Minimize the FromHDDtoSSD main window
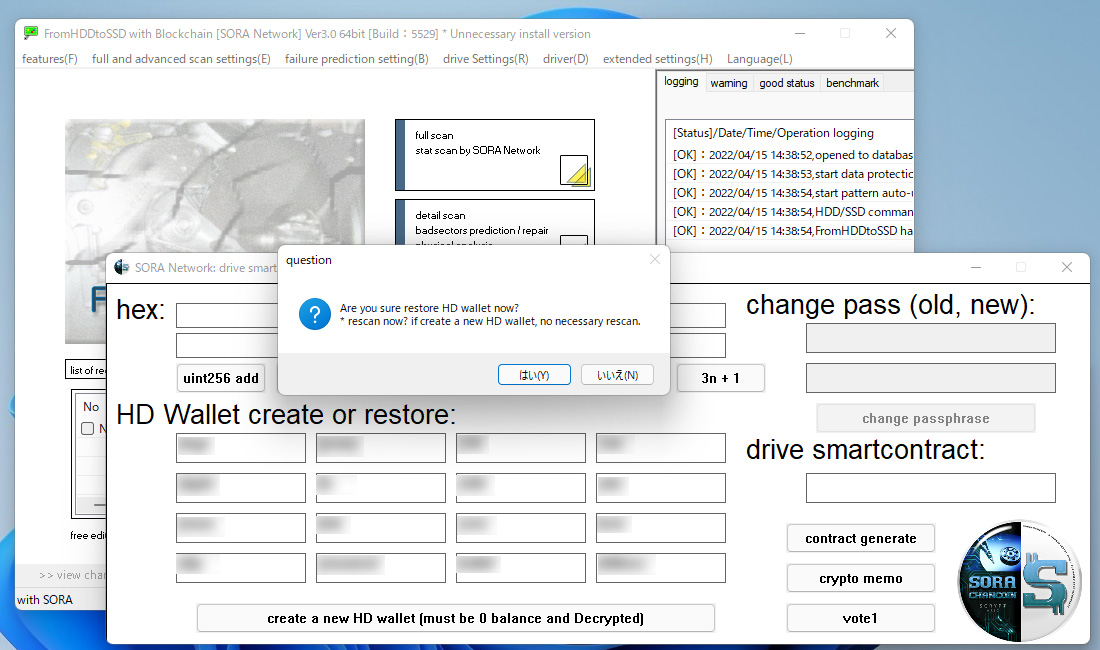This screenshot has height=650, width=1100. pyautogui.click(x=800, y=33)
